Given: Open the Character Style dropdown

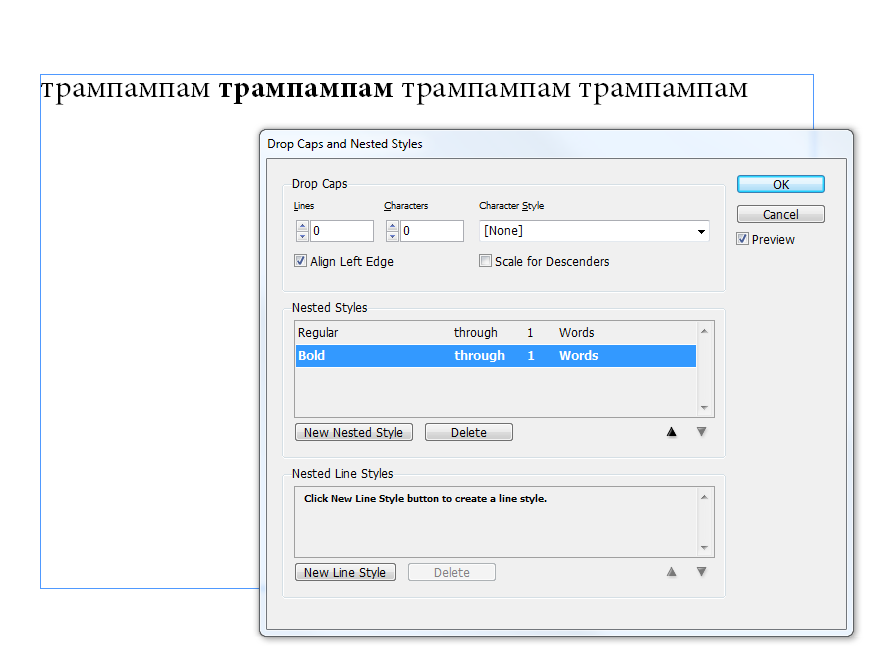Looking at the screenshot, I should 594,231.
